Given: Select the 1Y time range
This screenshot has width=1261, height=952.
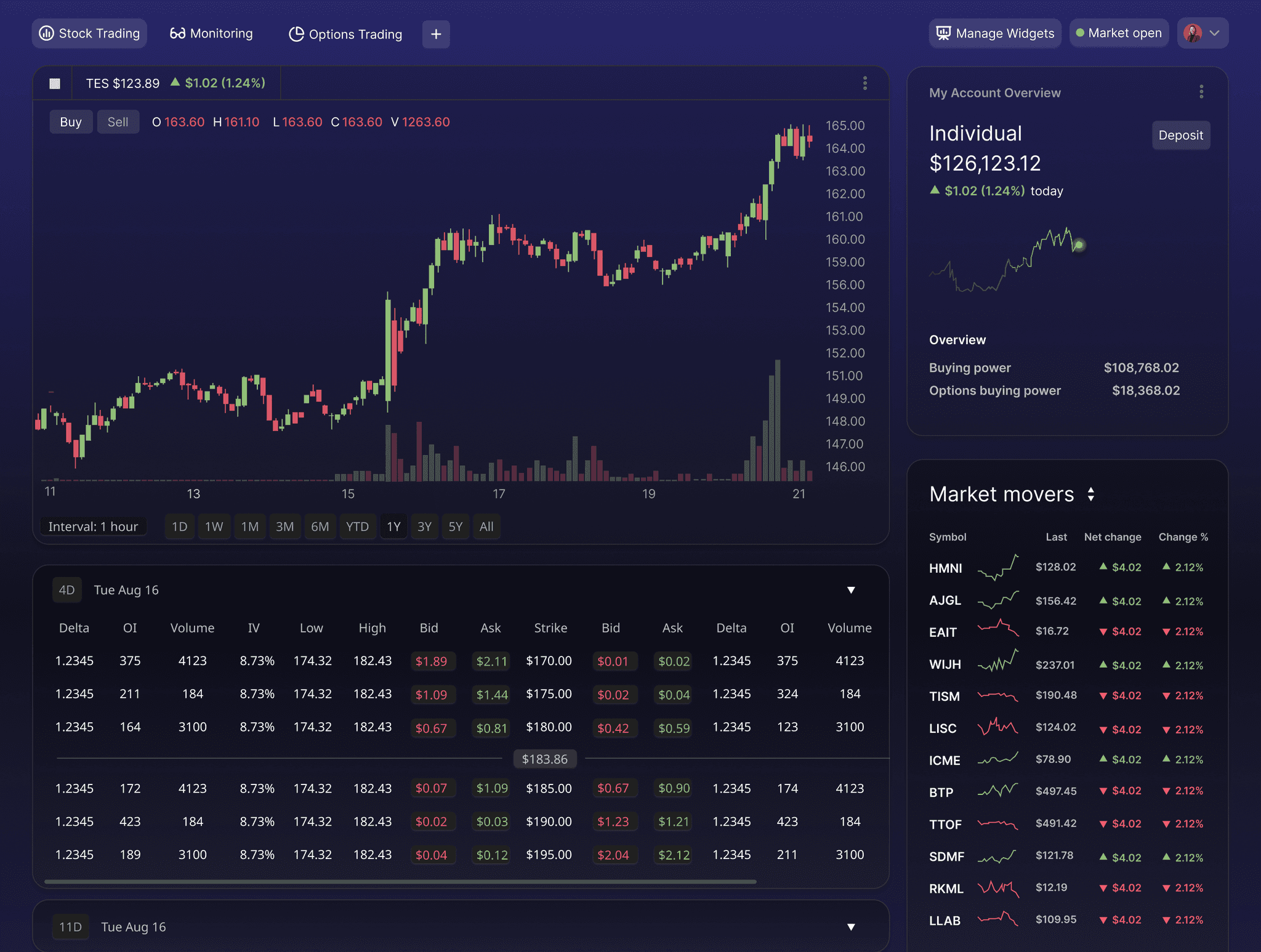Looking at the screenshot, I should tap(393, 526).
